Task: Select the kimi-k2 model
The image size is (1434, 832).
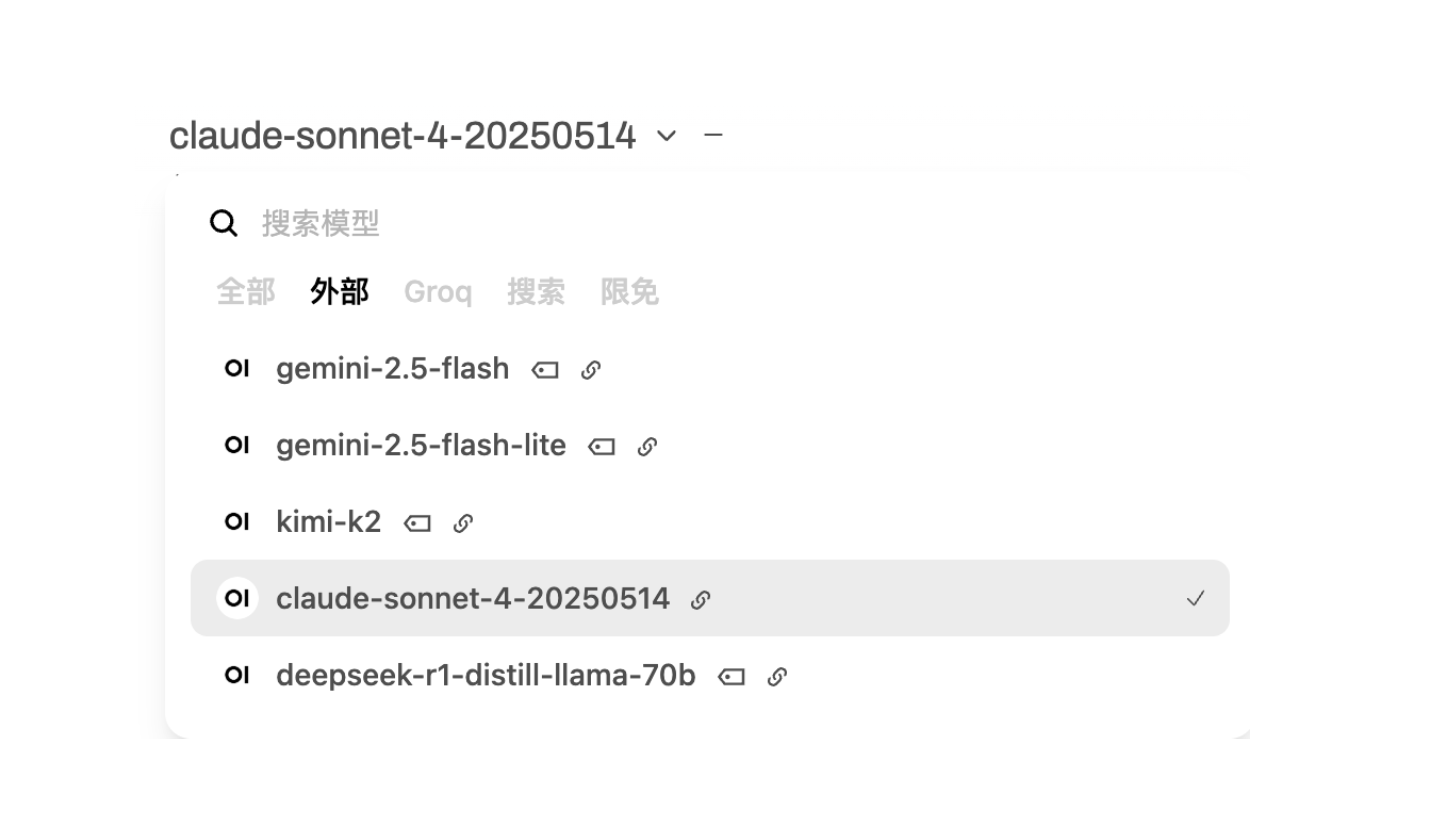Action: tap(328, 522)
